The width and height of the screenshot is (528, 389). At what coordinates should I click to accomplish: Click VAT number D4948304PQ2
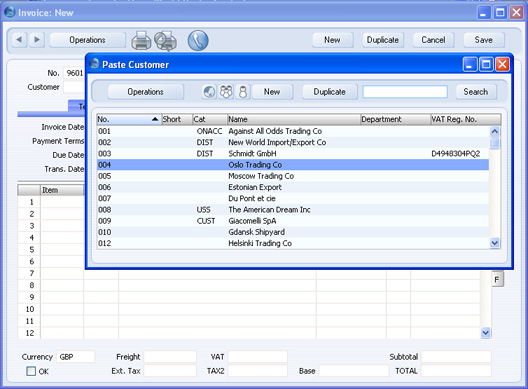[x=456, y=154]
